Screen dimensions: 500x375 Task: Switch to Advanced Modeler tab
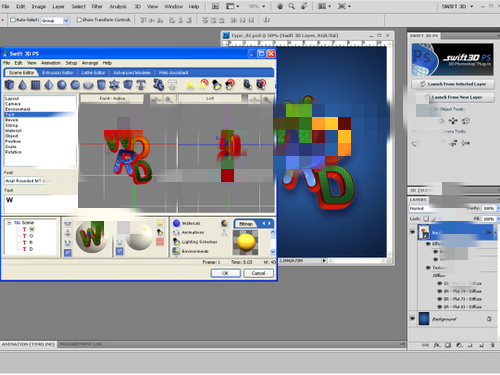[x=132, y=73]
